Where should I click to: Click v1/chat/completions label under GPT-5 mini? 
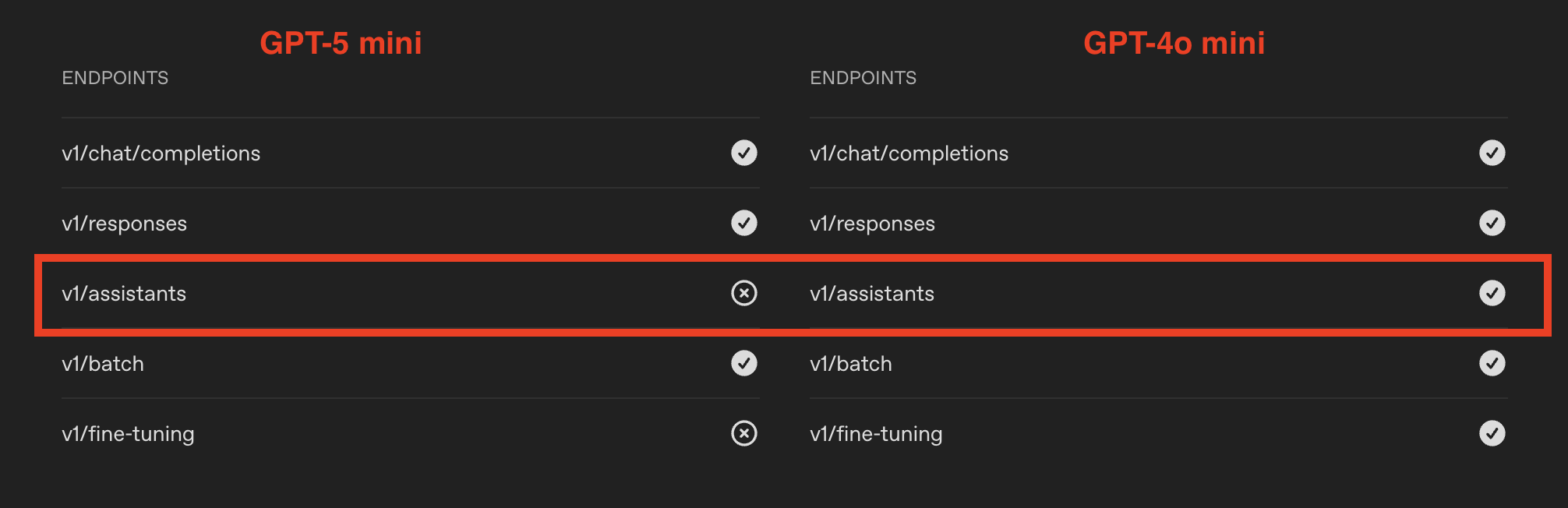tap(161, 153)
